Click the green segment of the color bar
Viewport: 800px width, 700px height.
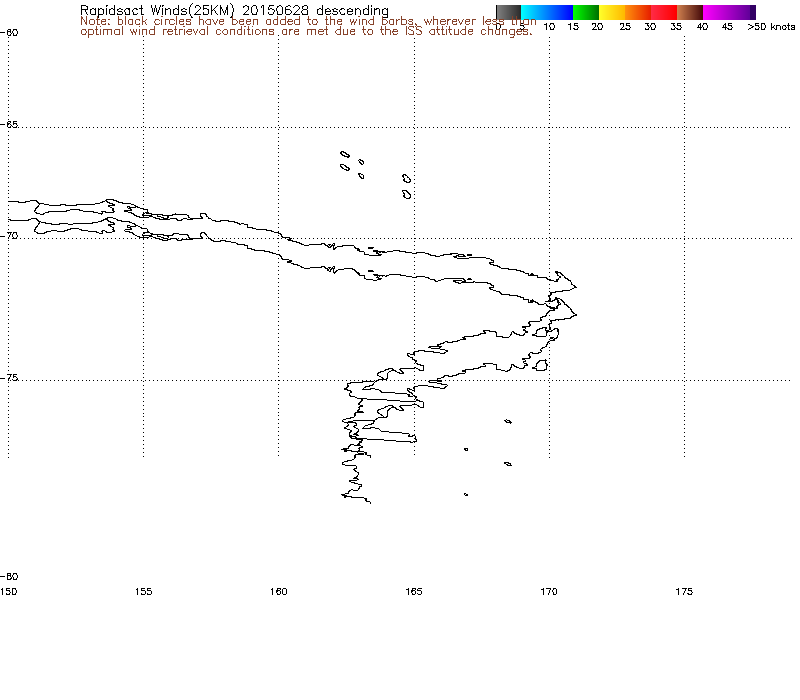(x=586, y=12)
